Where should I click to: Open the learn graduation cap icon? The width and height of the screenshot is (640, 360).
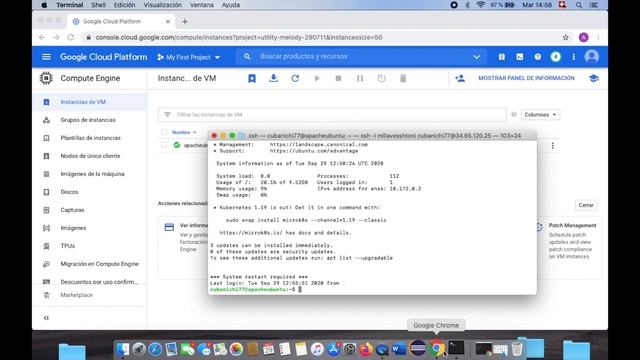[x=594, y=78]
